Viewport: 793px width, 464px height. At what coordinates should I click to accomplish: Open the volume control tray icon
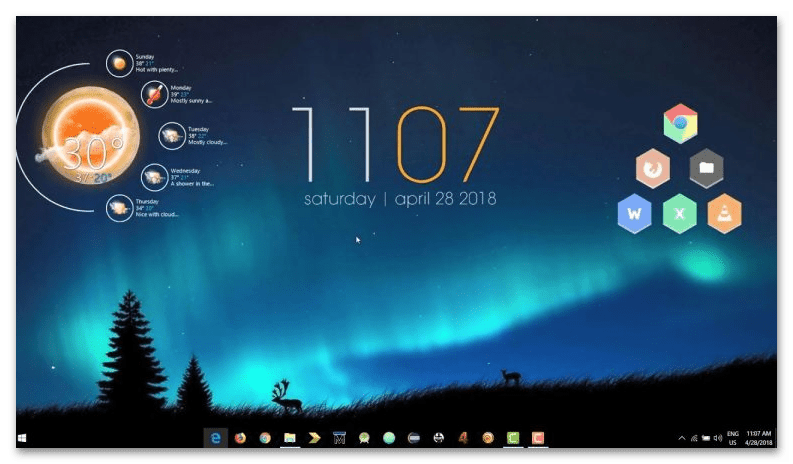tap(718, 438)
